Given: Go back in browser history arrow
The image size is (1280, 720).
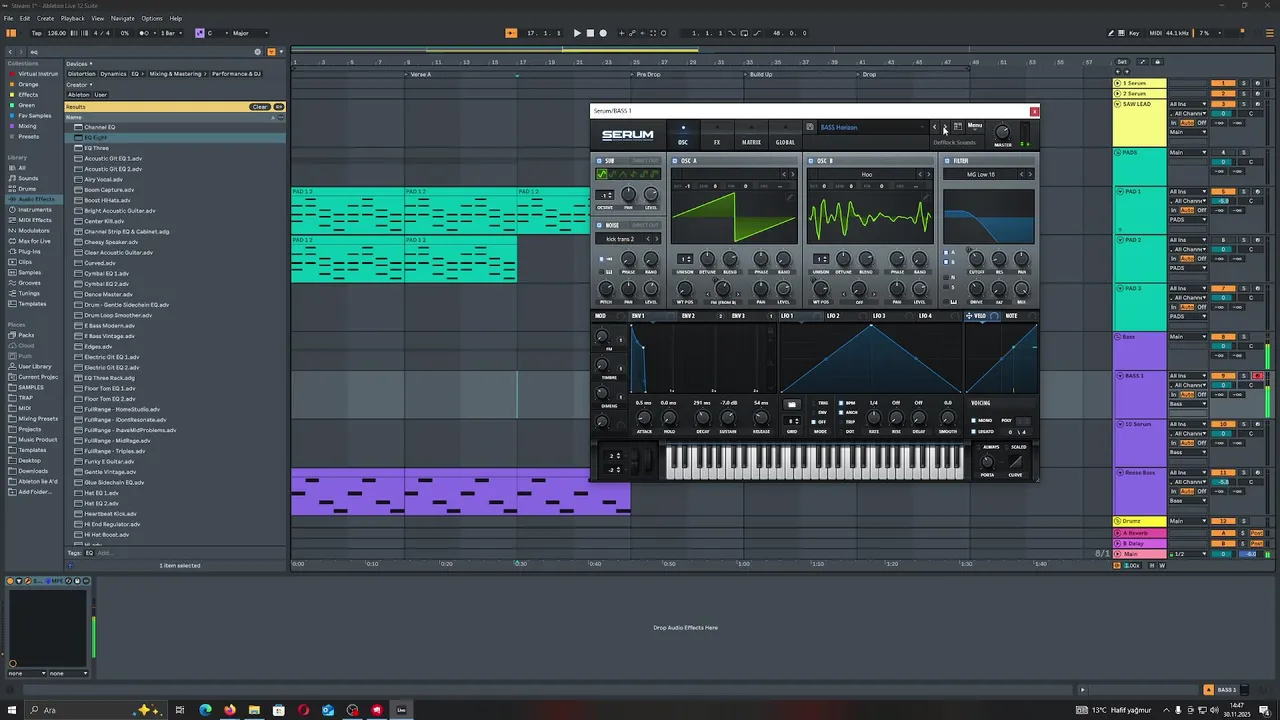Looking at the screenshot, I should pos(12,51).
